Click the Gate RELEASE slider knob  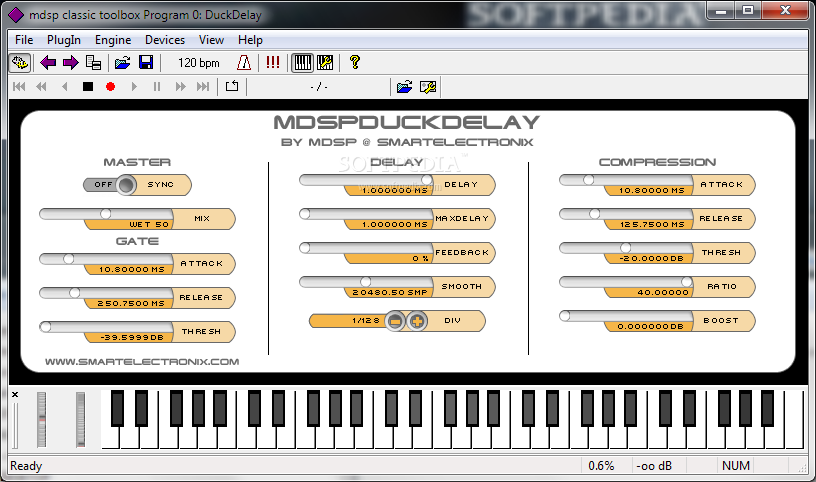point(74,293)
